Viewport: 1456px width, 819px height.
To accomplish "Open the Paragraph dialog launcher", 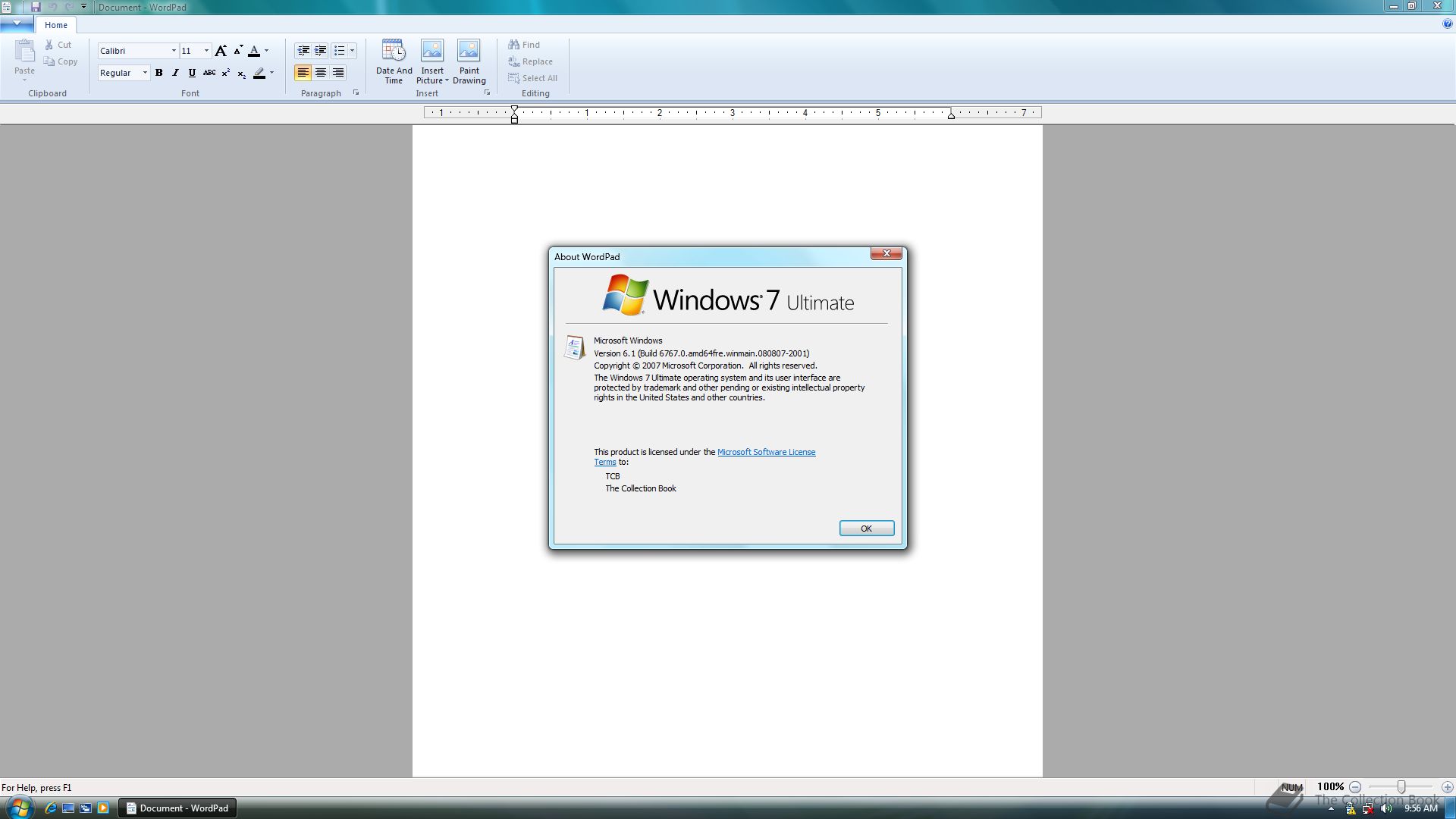I will tap(356, 93).
